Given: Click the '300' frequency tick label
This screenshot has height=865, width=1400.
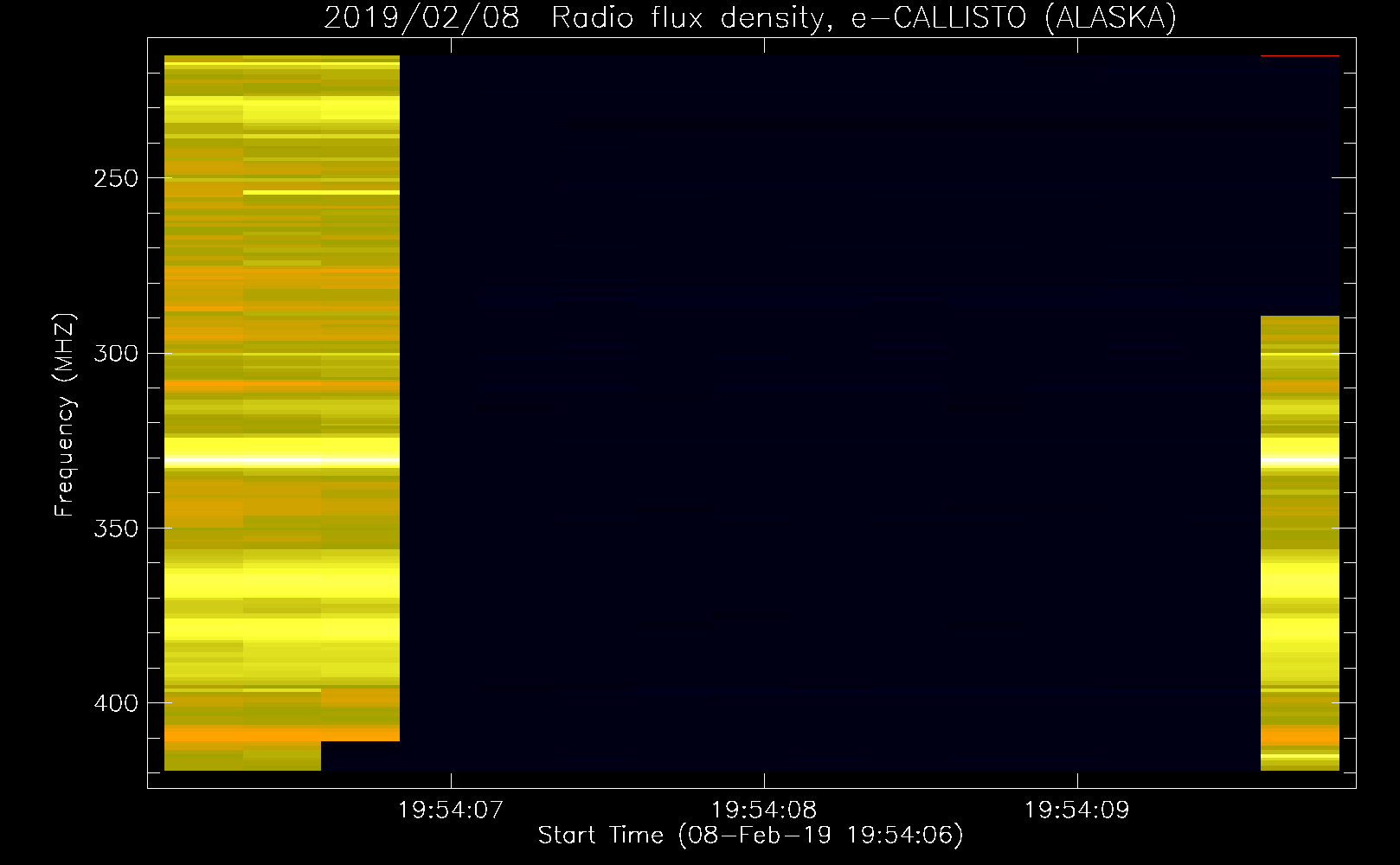Looking at the screenshot, I should pyautogui.click(x=116, y=353).
